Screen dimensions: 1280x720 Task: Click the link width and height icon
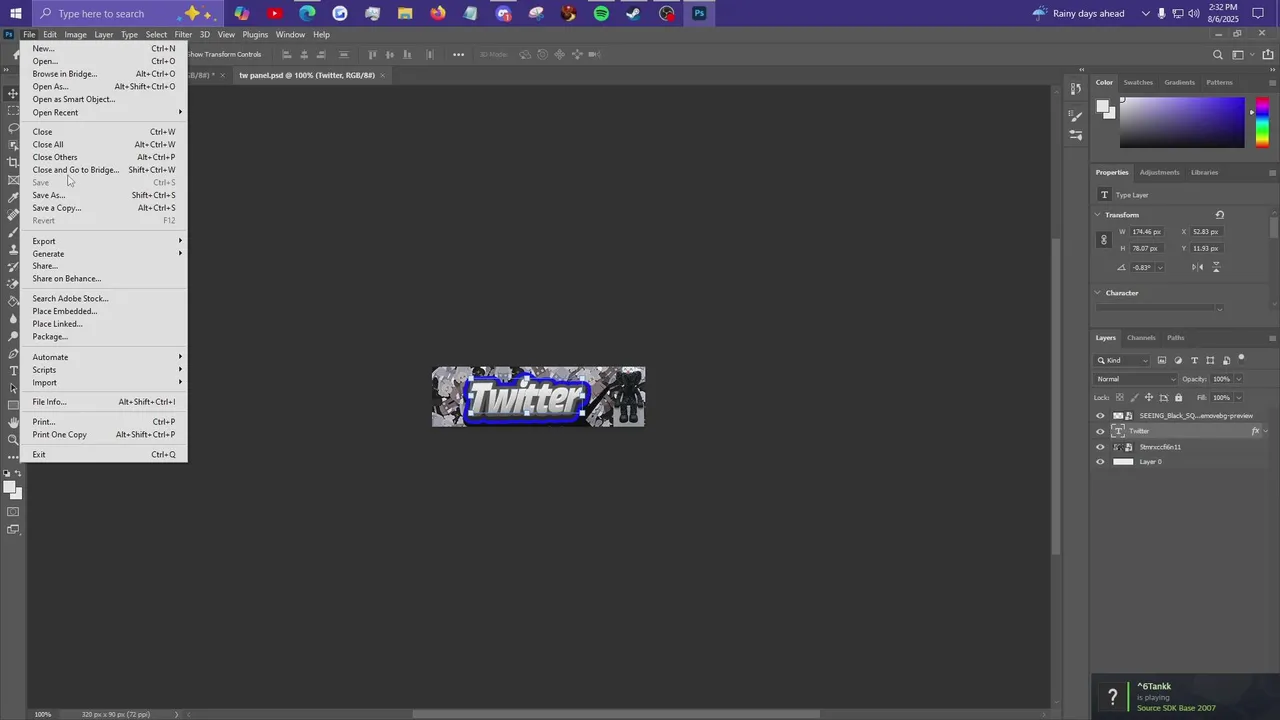[1104, 240]
